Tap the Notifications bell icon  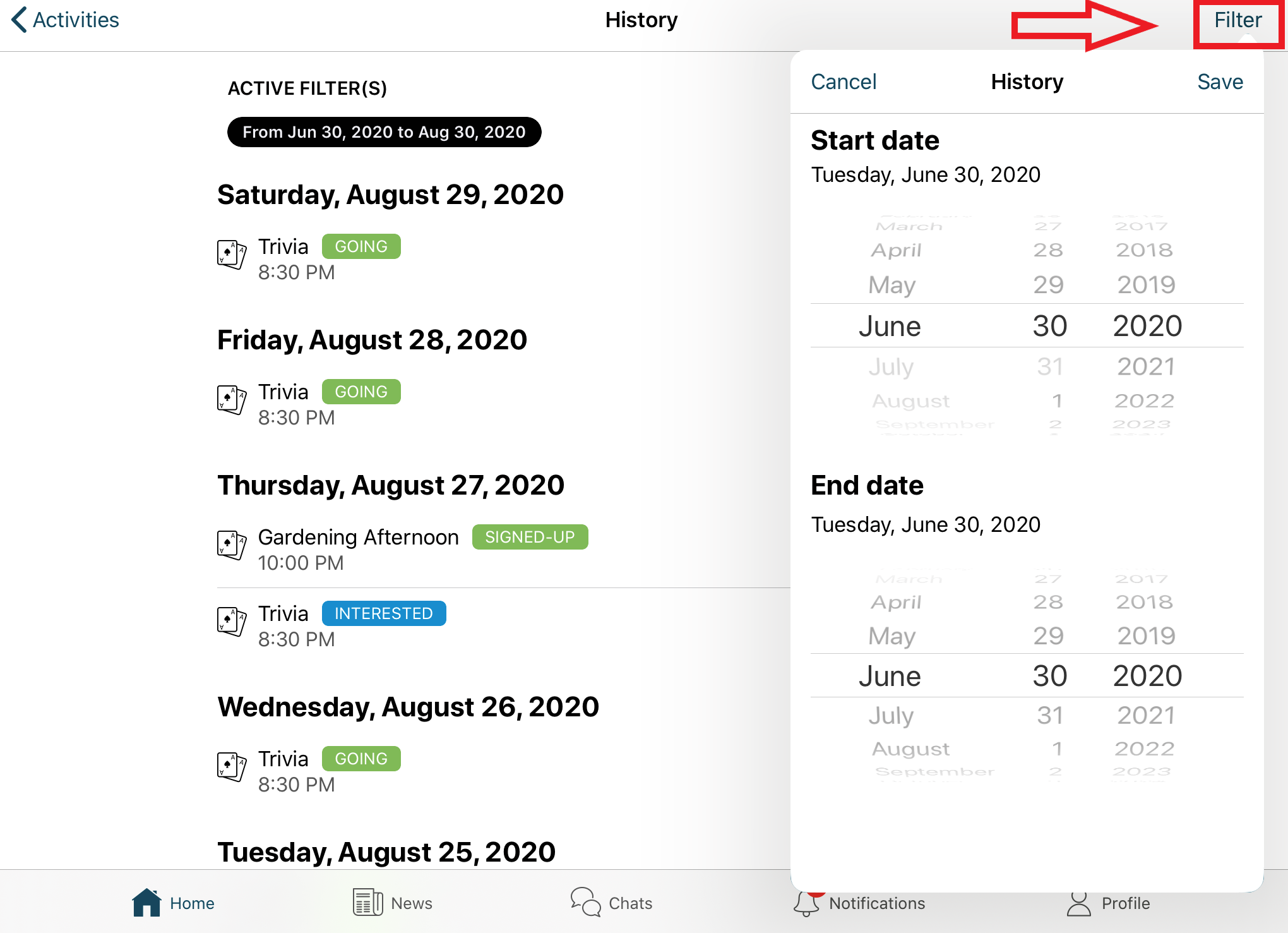[806, 904]
